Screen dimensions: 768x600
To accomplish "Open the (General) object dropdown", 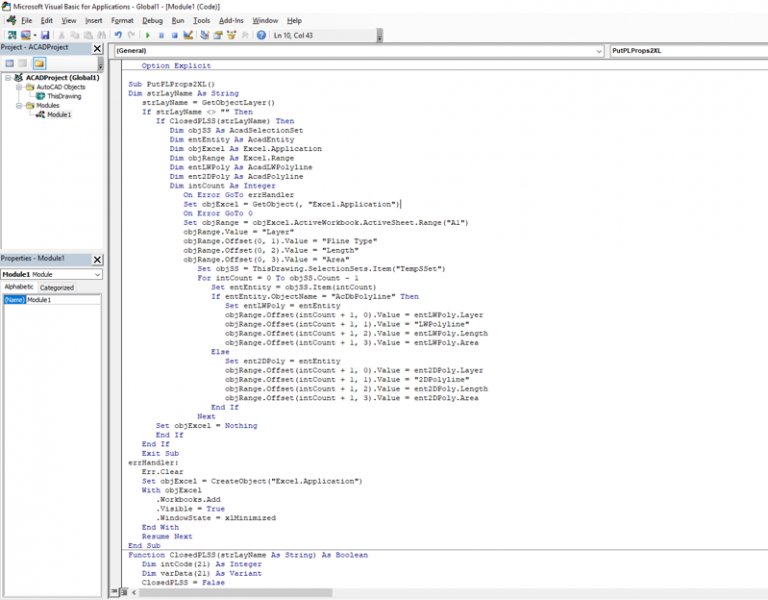I will coord(598,50).
